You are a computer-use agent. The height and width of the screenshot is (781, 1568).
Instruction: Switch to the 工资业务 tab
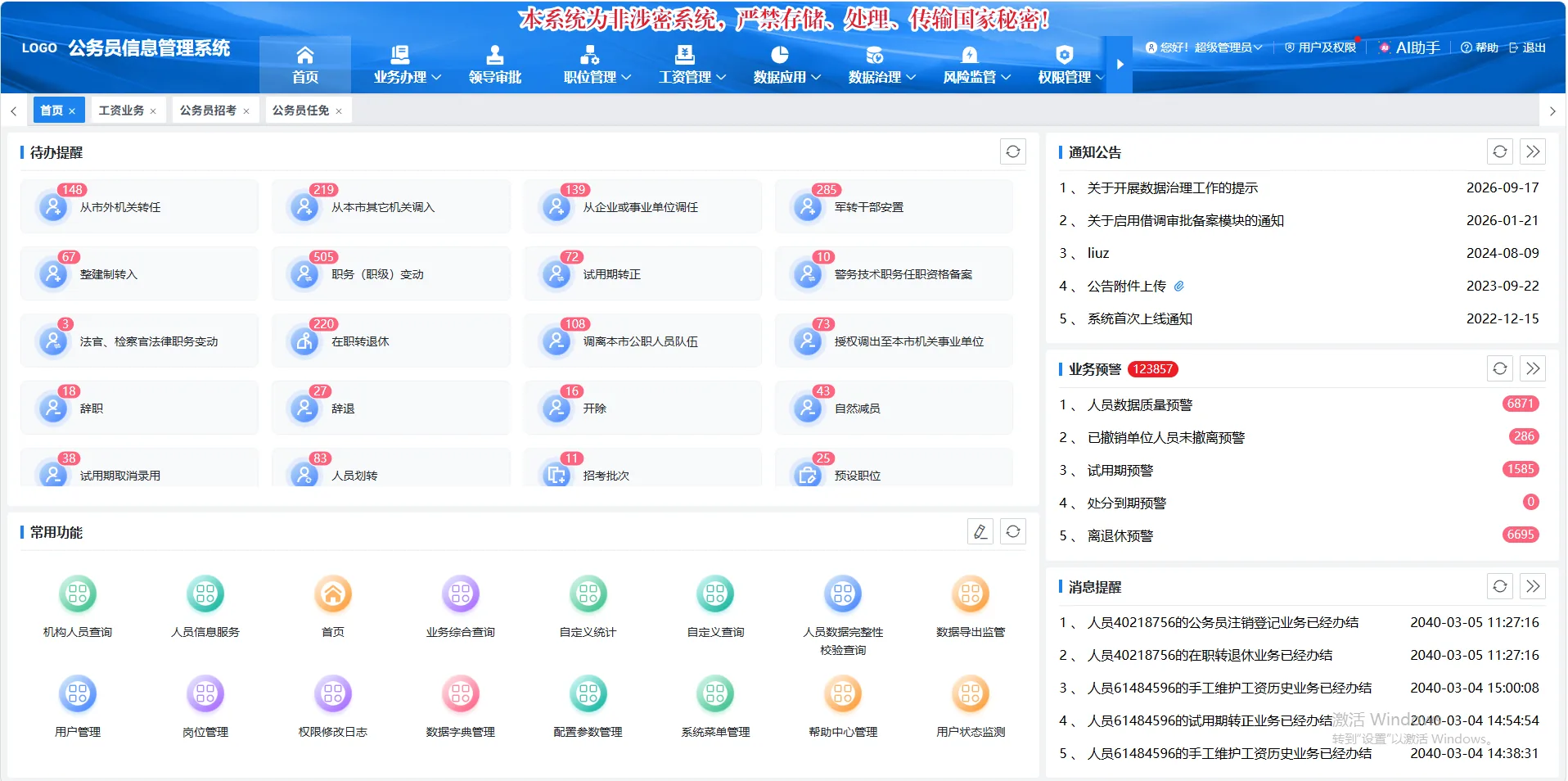pyautogui.click(x=127, y=110)
